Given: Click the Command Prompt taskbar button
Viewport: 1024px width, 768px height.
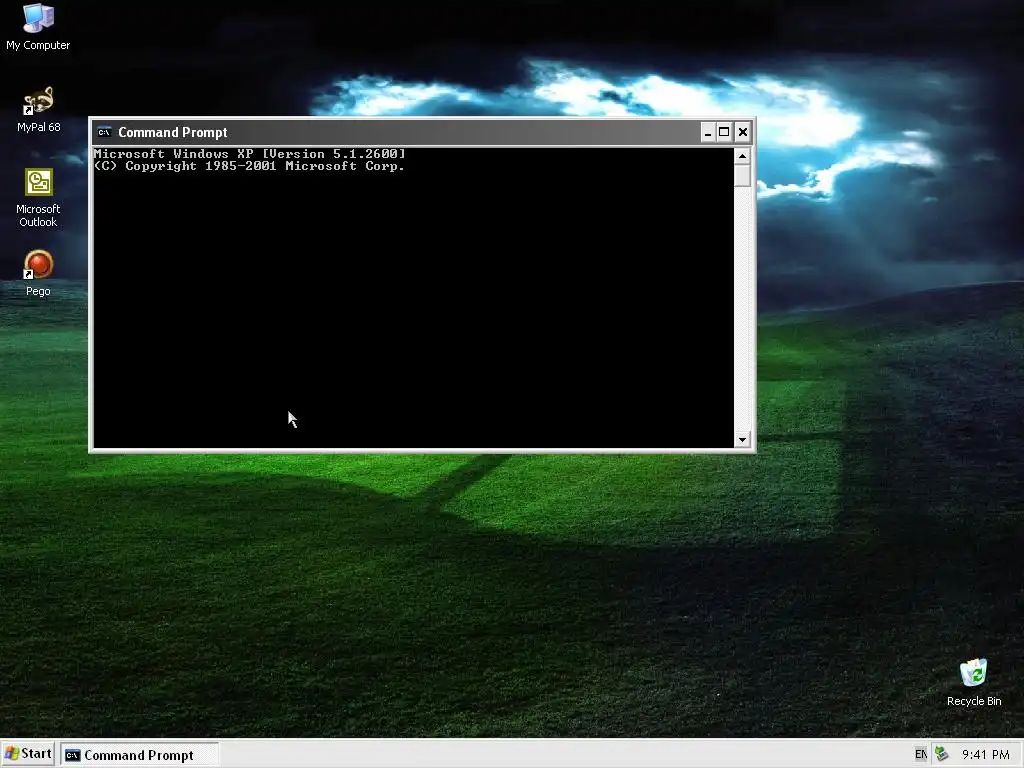Looking at the screenshot, I should (x=140, y=755).
